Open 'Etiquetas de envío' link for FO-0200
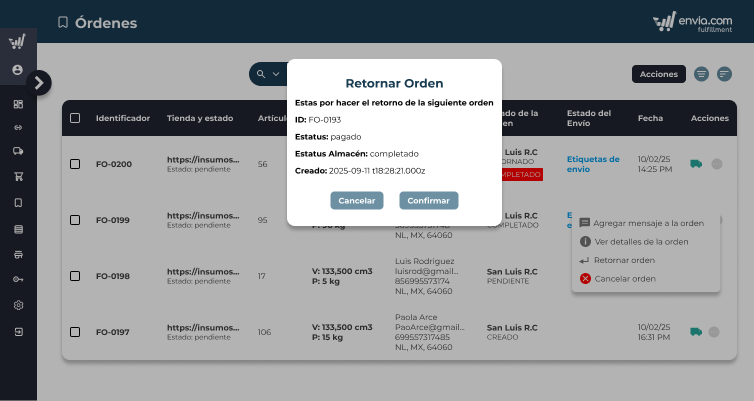Image resolution: width=754 pixels, height=401 pixels. [592, 164]
